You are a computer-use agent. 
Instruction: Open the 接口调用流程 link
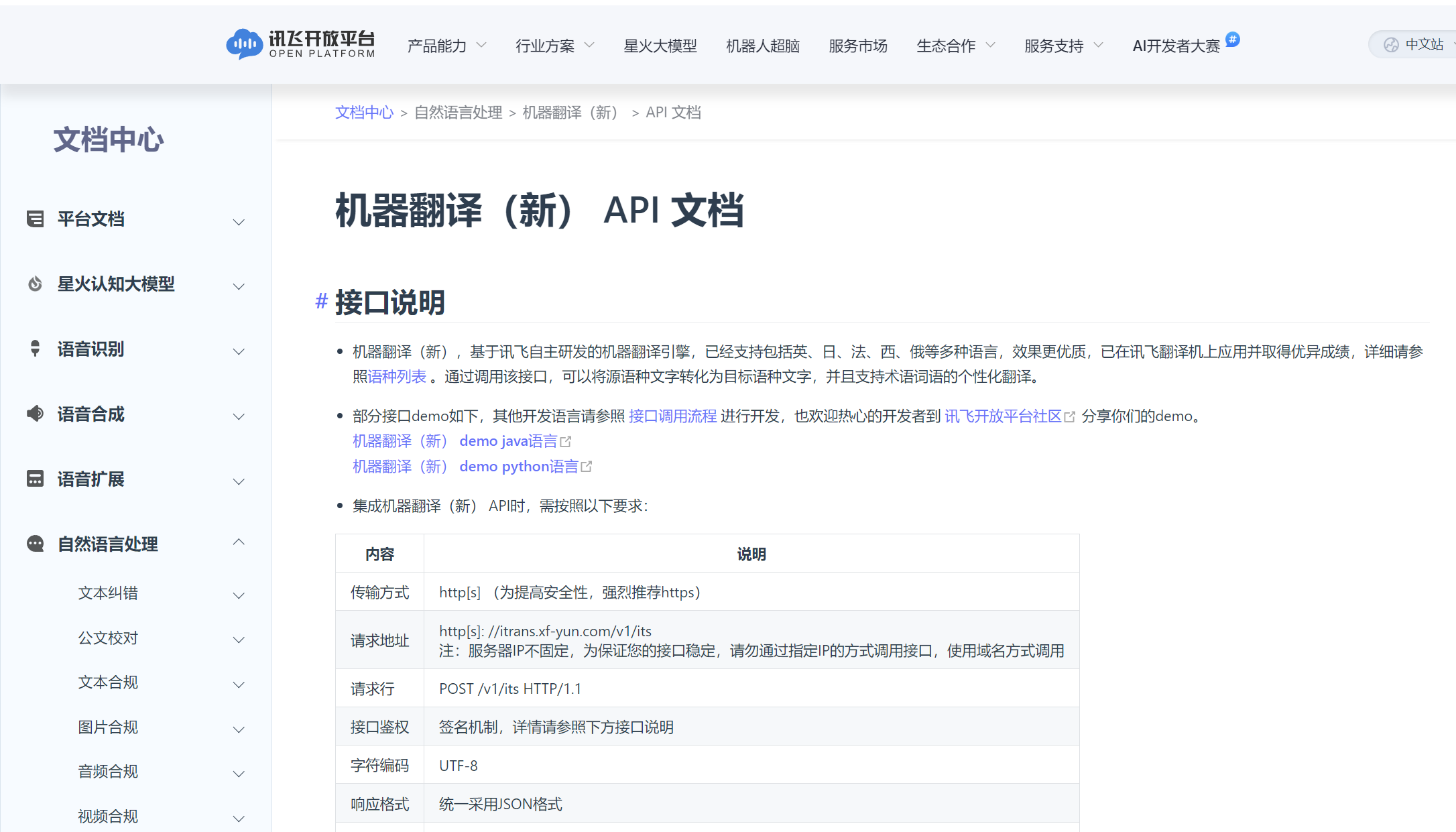point(672,416)
